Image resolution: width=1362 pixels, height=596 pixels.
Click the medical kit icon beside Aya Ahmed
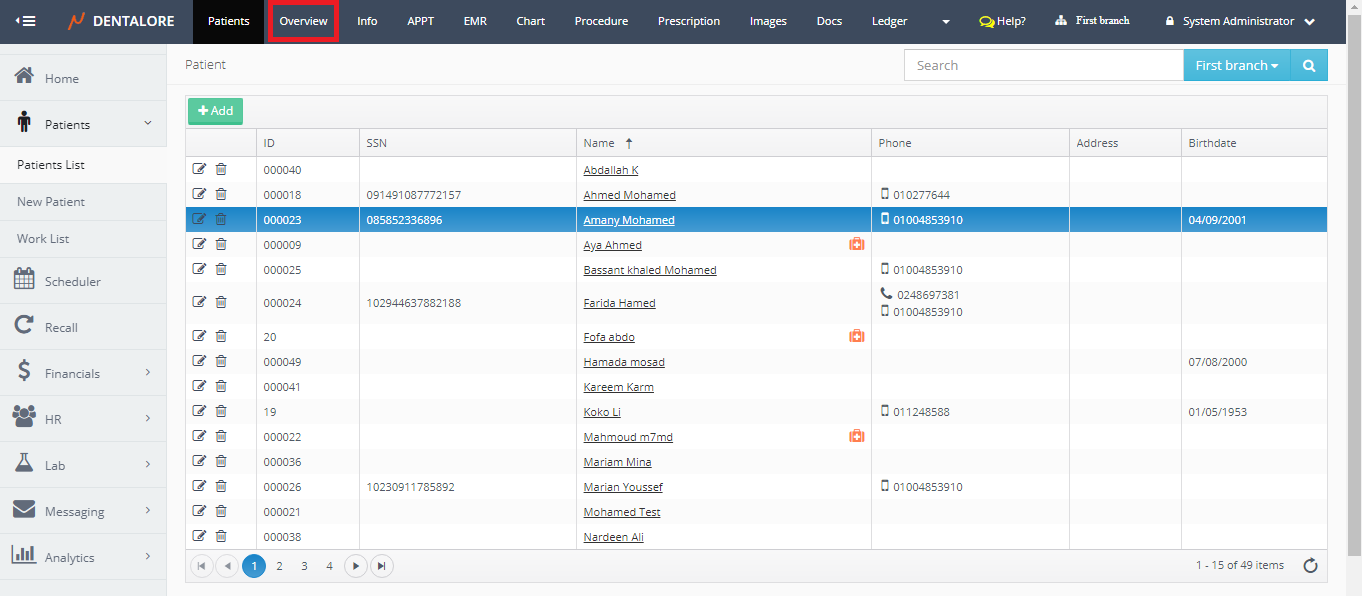pos(856,244)
